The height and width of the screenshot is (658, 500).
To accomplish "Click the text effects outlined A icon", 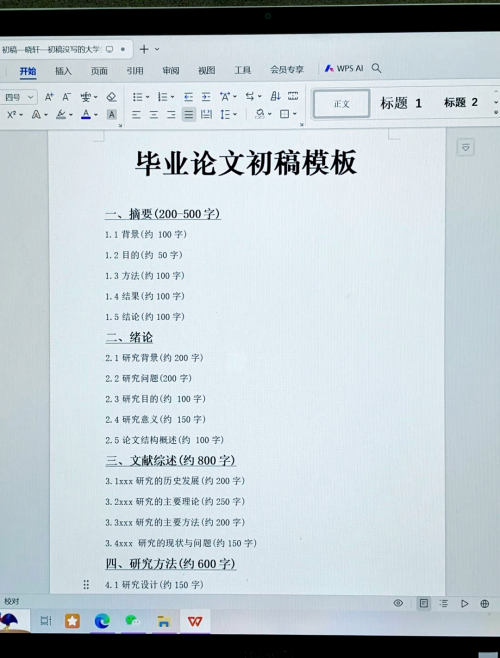I will [x=36, y=115].
